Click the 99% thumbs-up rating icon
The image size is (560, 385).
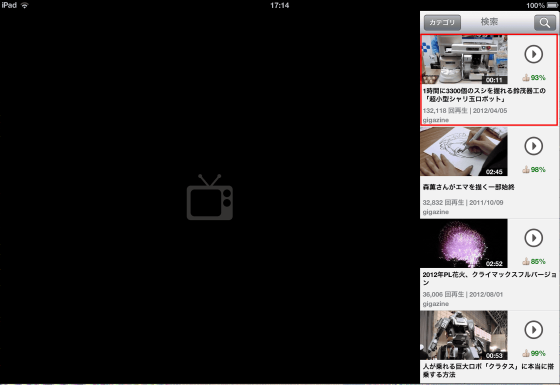(526, 353)
